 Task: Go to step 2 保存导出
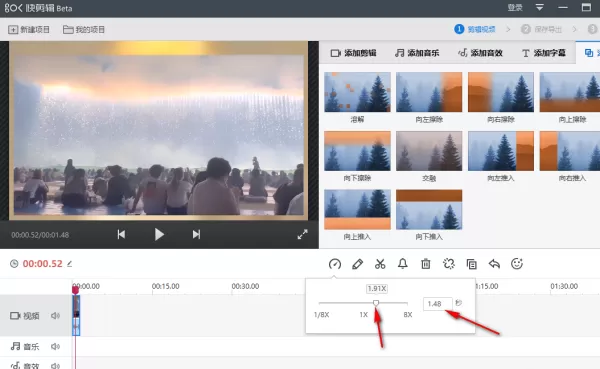(x=541, y=29)
